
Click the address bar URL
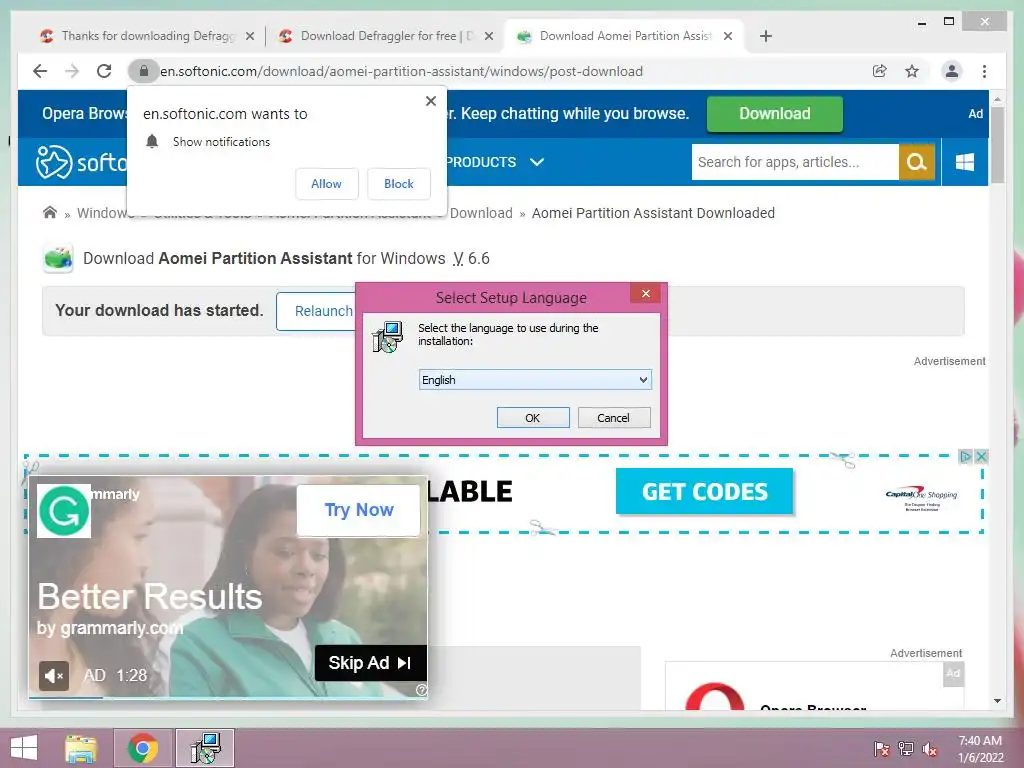401,71
